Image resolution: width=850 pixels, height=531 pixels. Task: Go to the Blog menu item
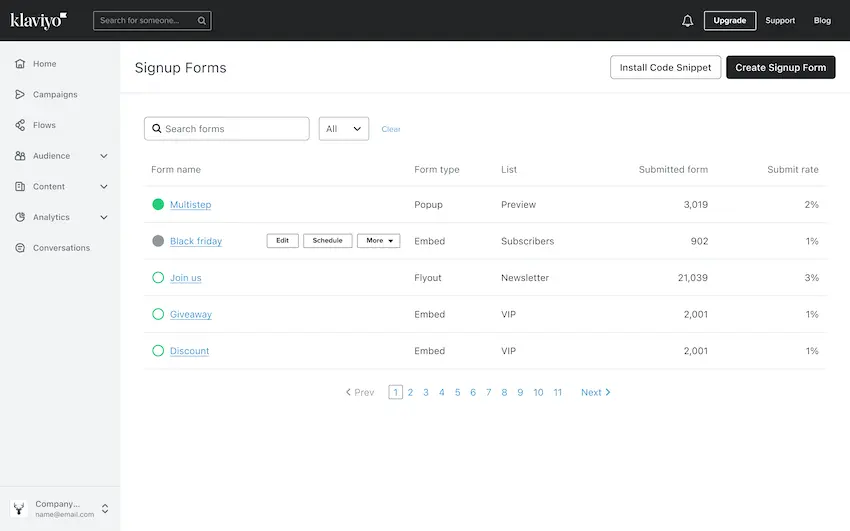tap(822, 20)
